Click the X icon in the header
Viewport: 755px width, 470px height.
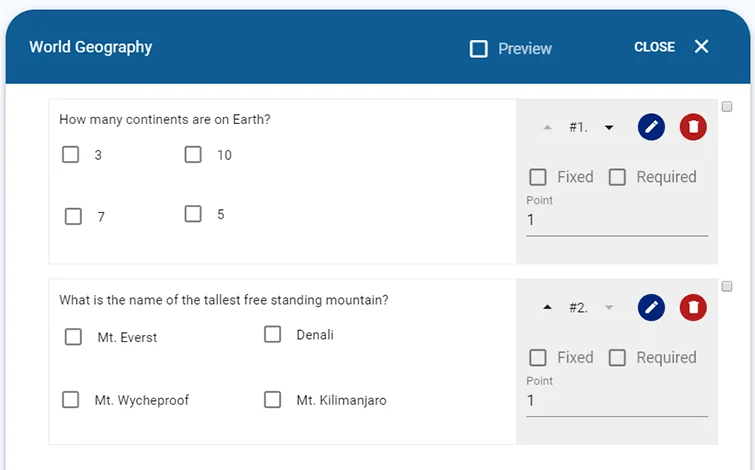click(702, 47)
